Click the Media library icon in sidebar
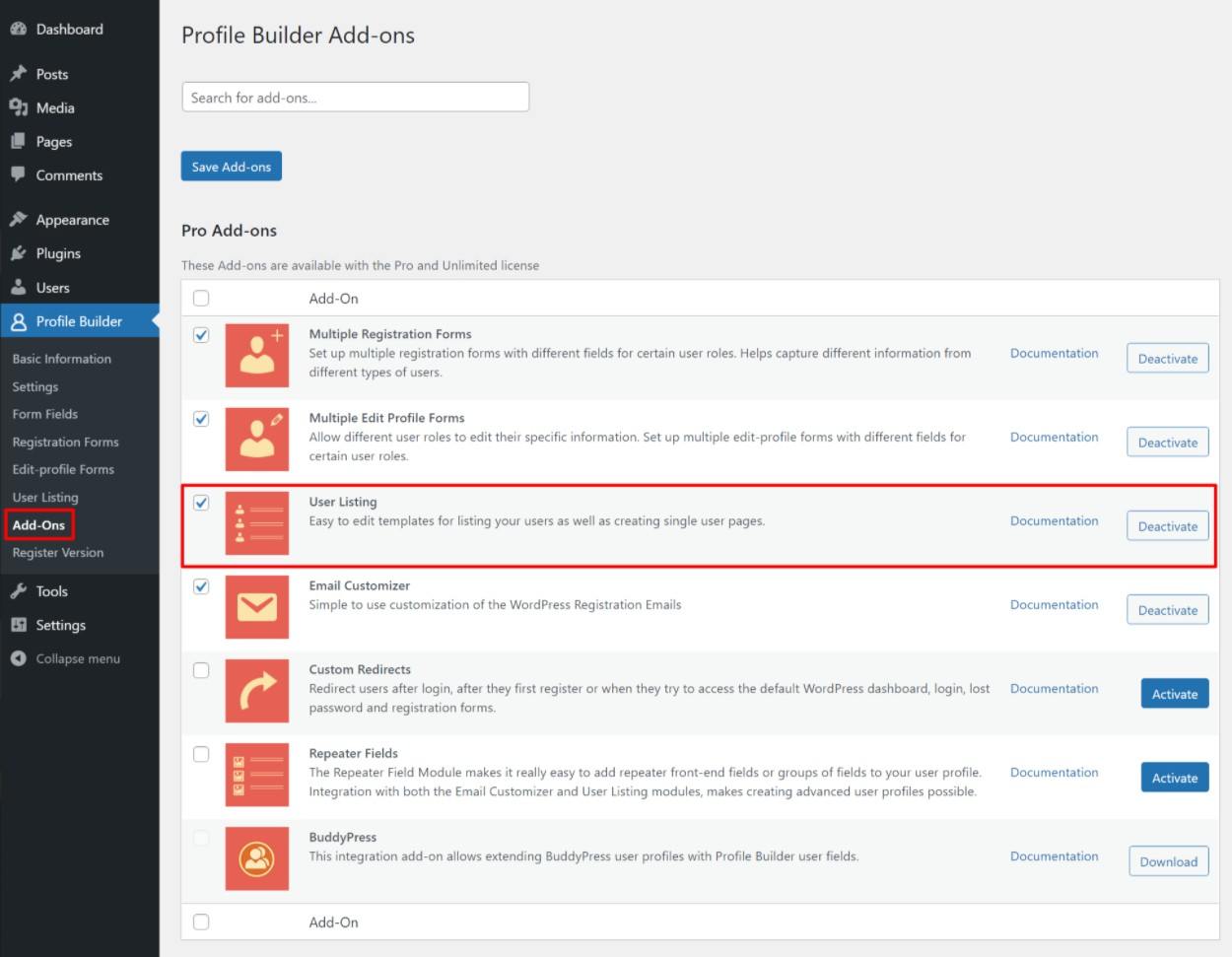1232x957 pixels. click(22, 107)
